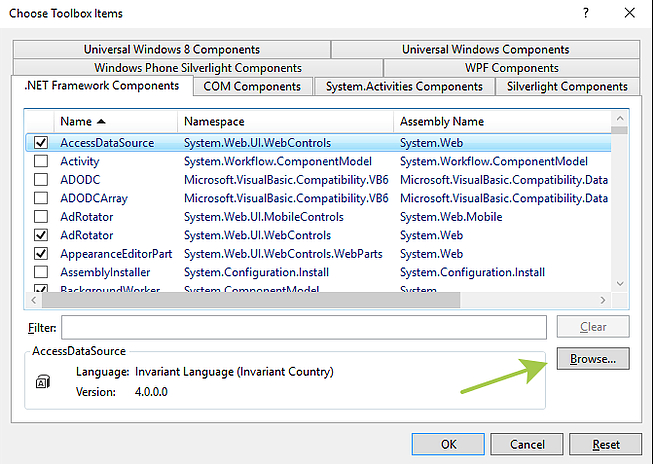Uncheck the AccessDataSource checkbox

click(x=41, y=142)
